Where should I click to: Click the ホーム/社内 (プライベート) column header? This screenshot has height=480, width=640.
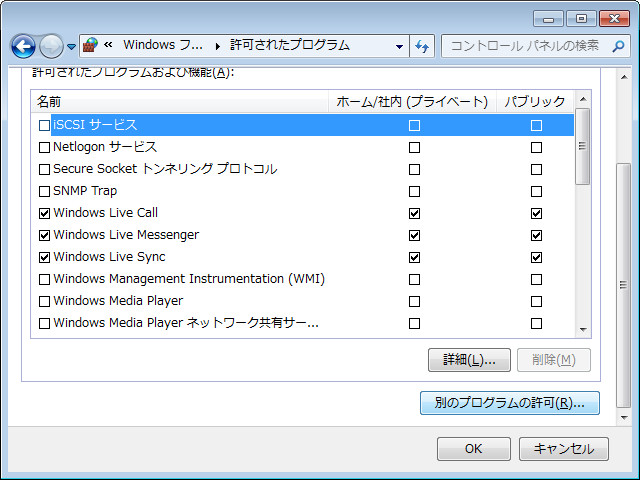click(x=412, y=101)
